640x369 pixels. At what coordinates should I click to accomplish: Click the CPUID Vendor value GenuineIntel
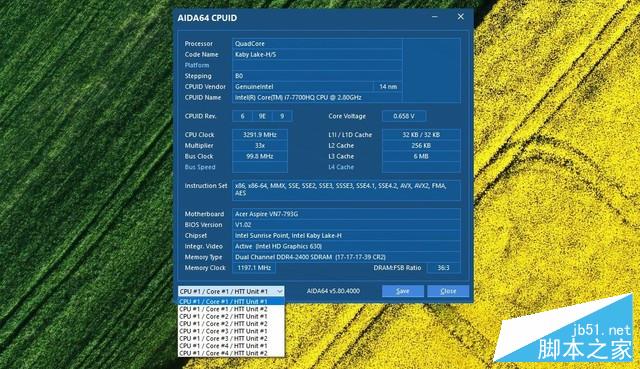coord(303,87)
